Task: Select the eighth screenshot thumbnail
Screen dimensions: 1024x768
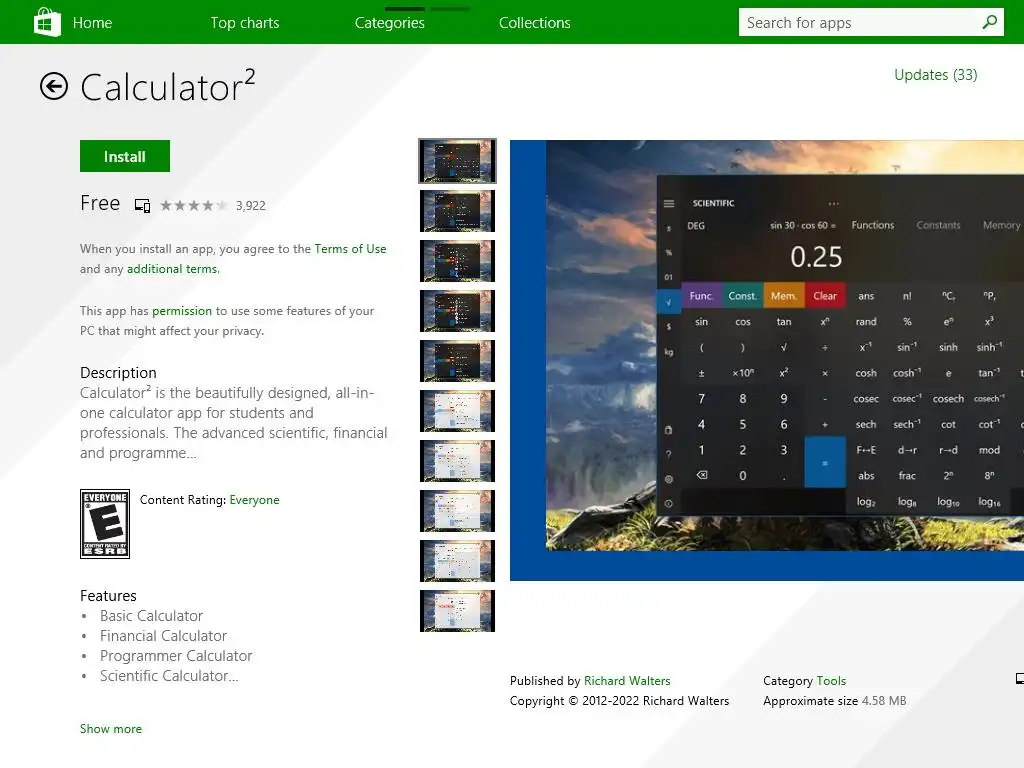Action: click(x=457, y=511)
